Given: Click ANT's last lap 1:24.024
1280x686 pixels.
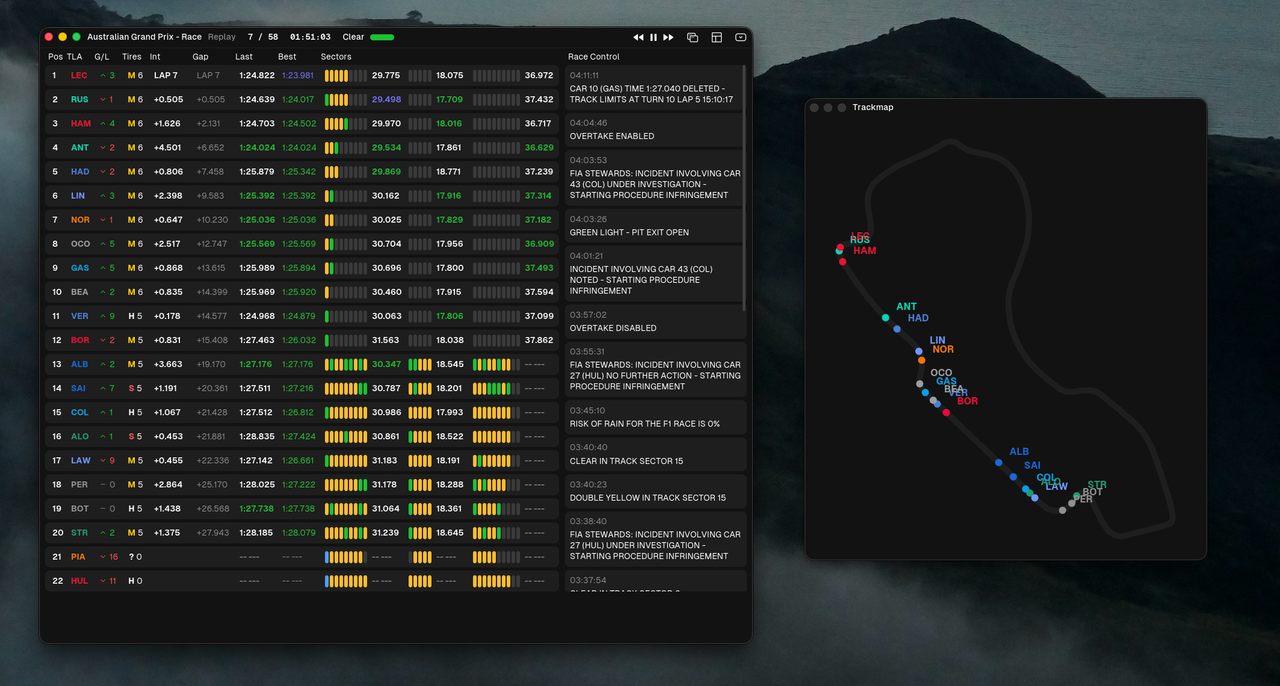Looking at the screenshot, I should click(257, 147).
